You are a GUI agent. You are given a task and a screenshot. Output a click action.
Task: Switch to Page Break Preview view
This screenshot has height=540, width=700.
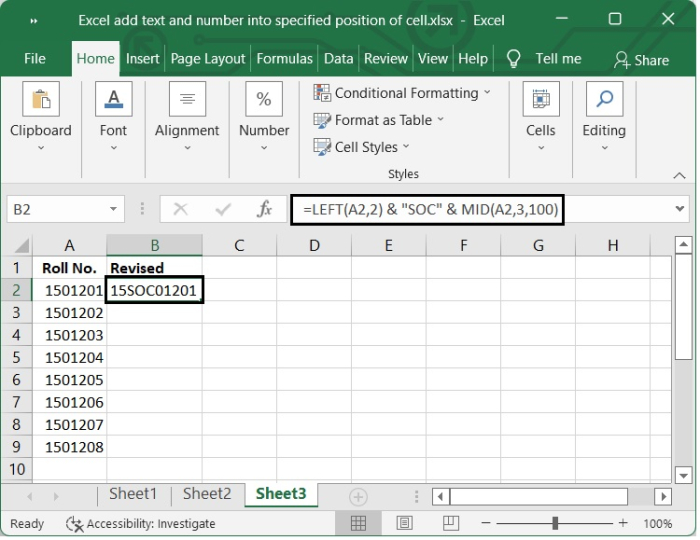[449, 523]
